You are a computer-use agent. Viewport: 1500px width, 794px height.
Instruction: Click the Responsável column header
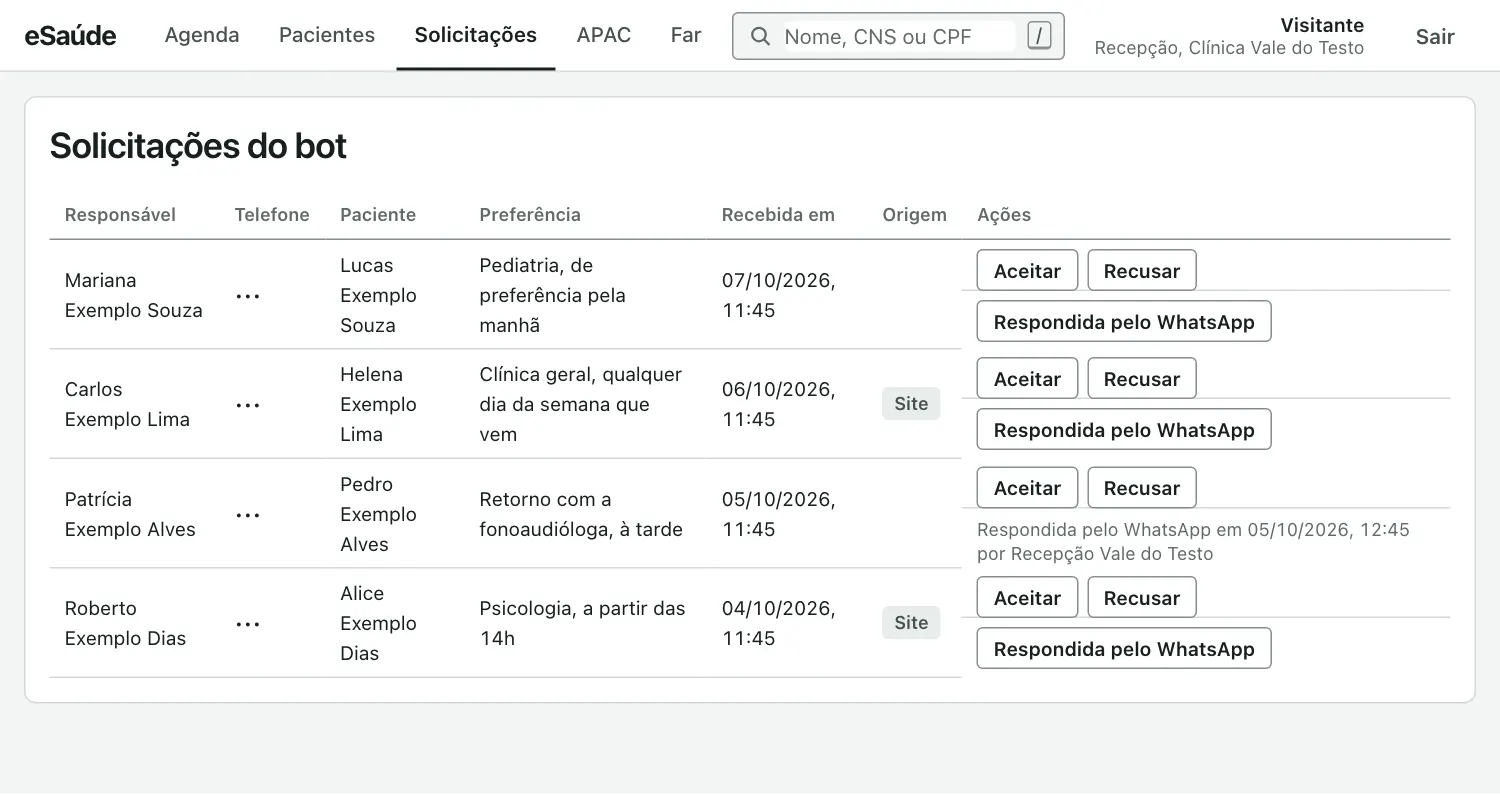pos(120,215)
